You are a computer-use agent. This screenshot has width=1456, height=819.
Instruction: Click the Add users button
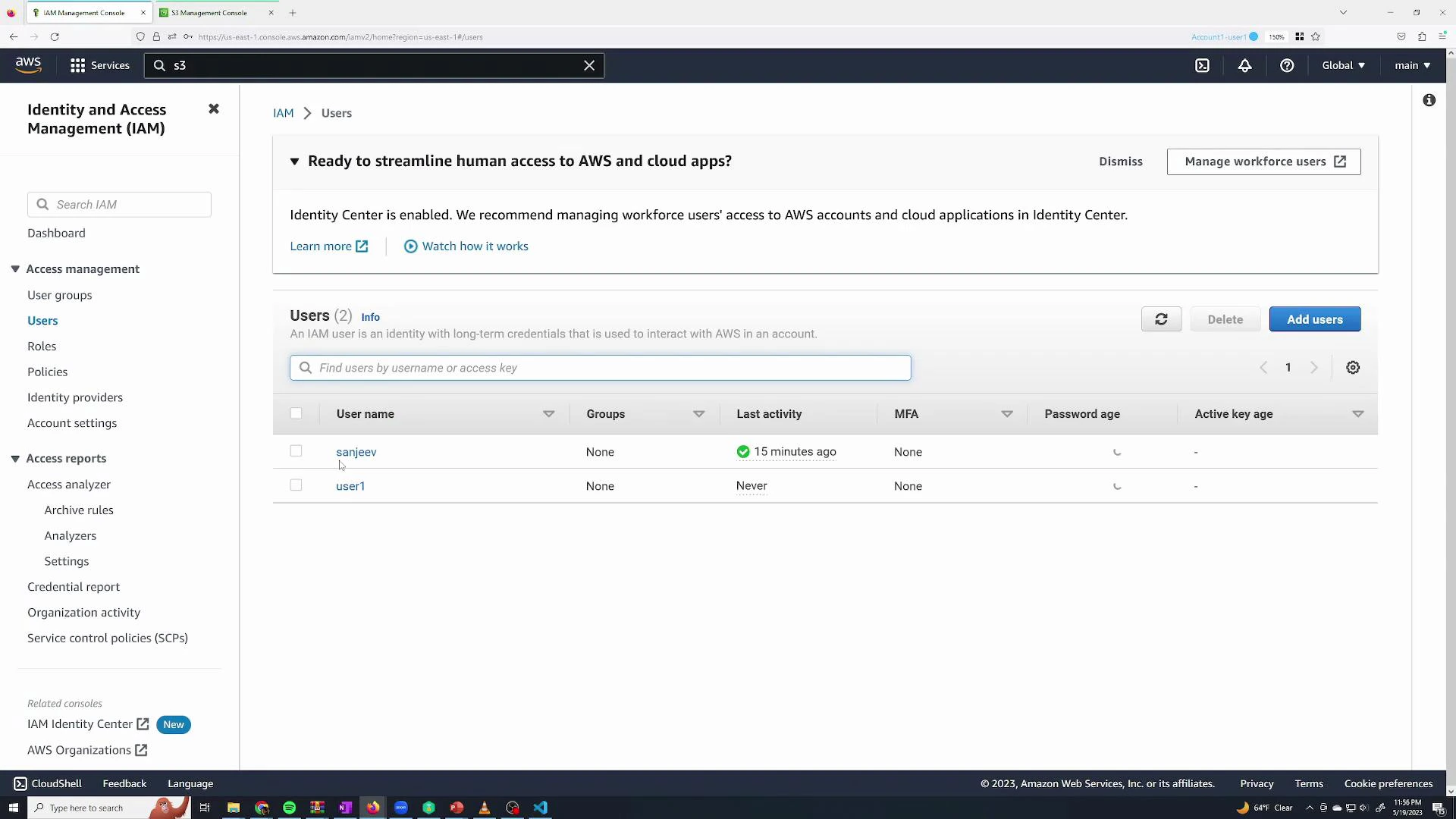1314,318
